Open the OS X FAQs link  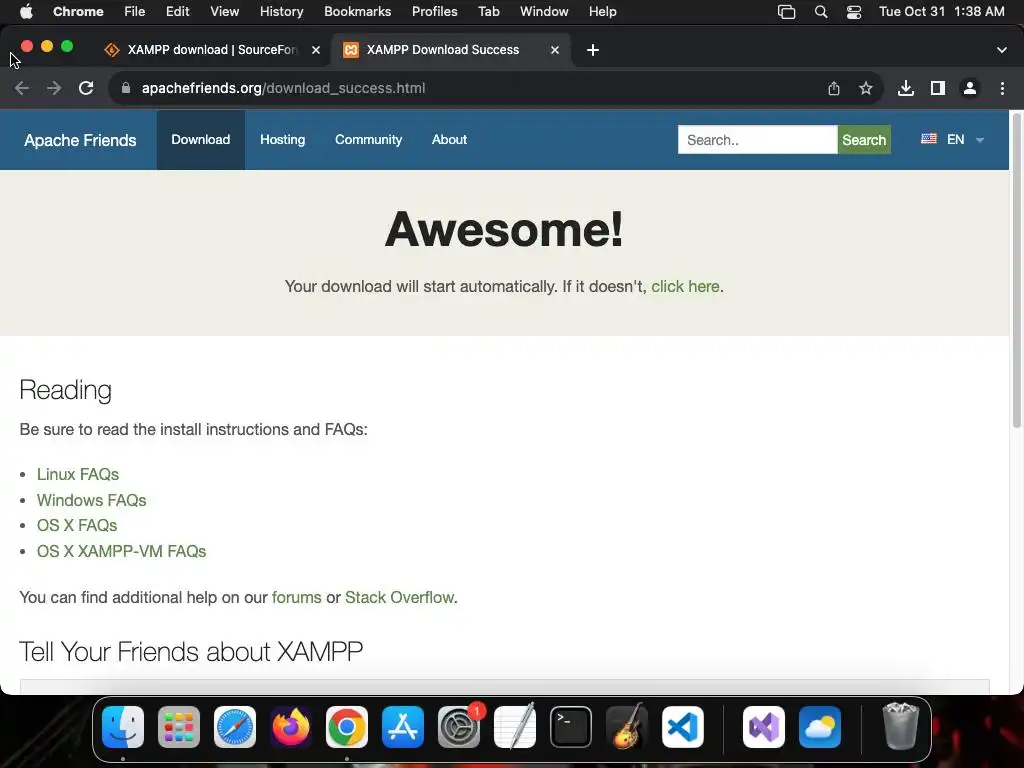point(77,525)
